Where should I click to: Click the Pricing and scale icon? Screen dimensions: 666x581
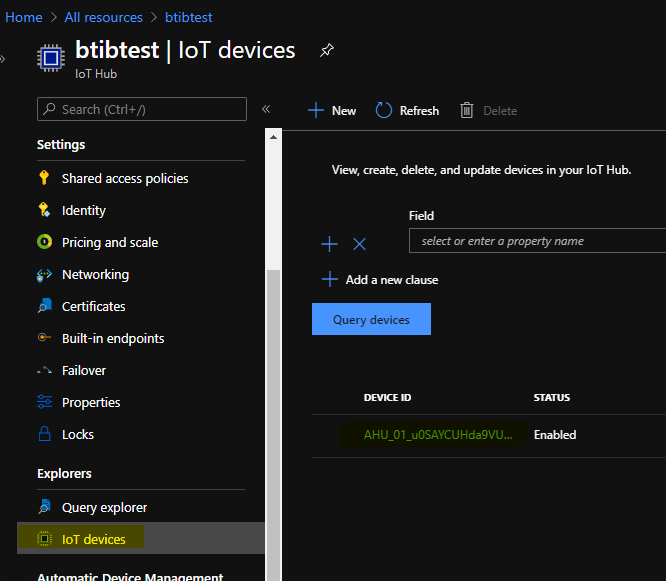[44, 242]
